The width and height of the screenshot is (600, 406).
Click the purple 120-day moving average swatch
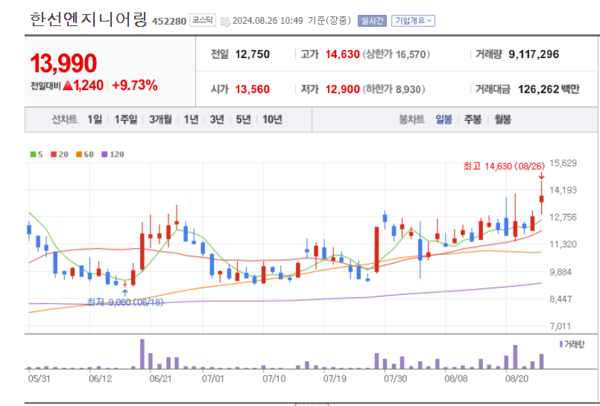(104, 155)
